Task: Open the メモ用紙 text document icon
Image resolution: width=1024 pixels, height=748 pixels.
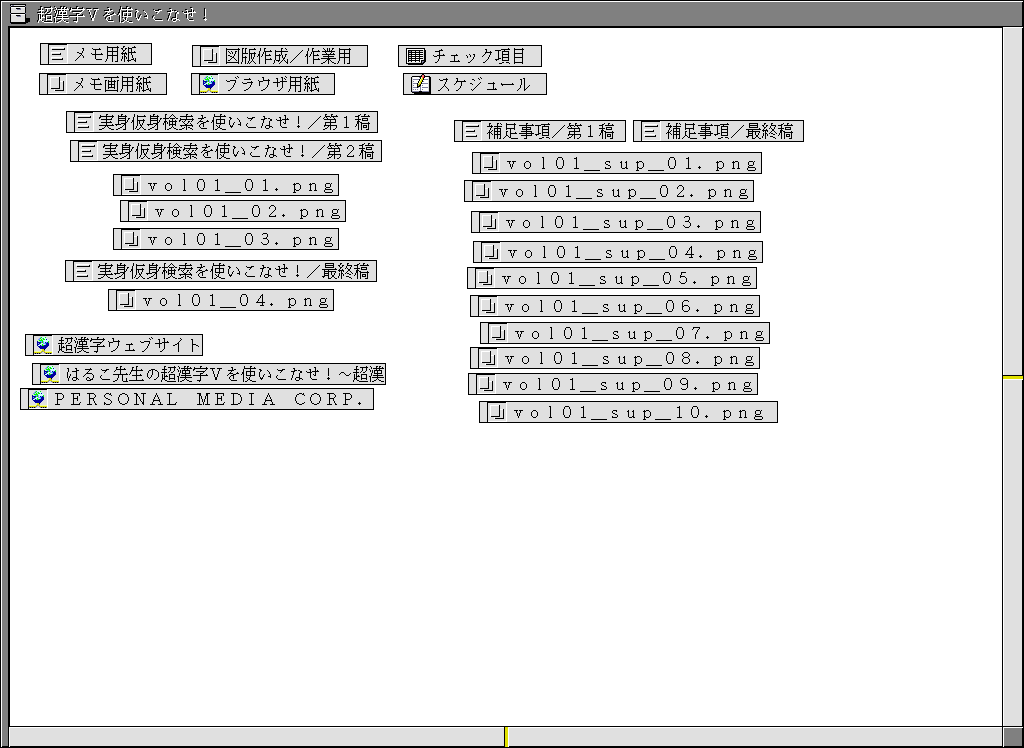Action: click(x=59, y=55)
